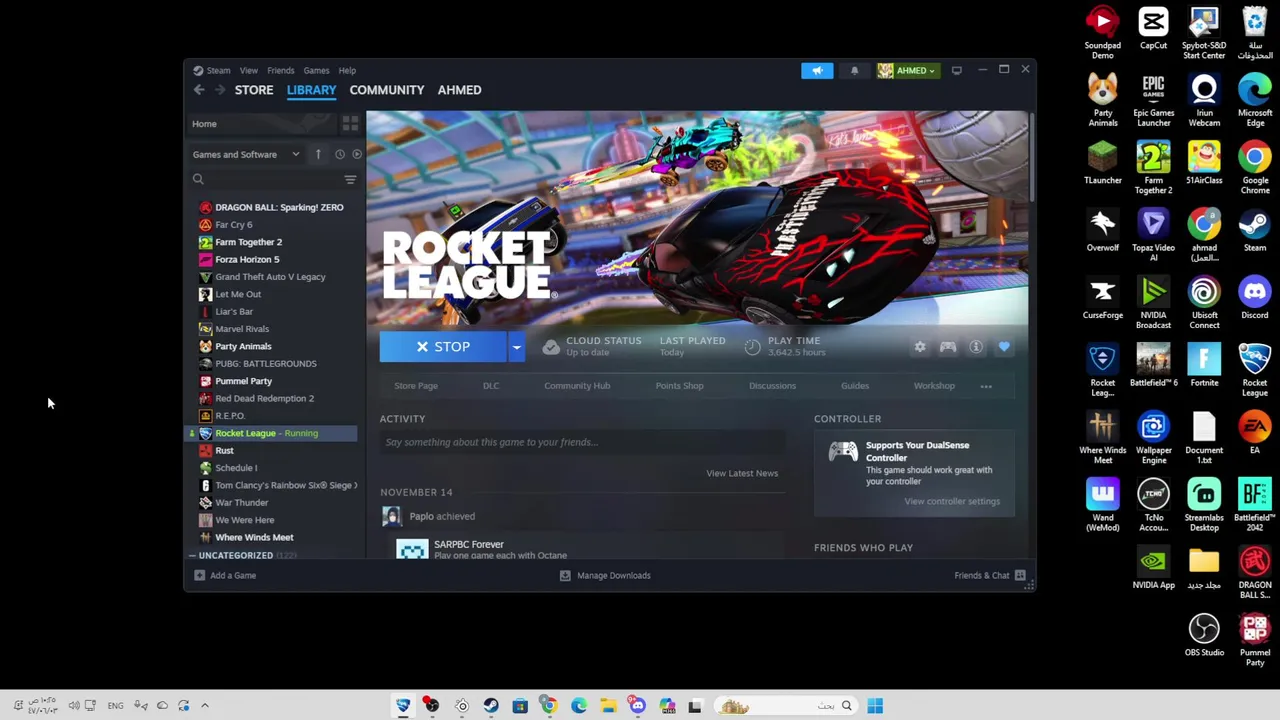The image size is (1280, 720).
Task: Open Rocket League Store Page link
Action: [x=416, y=386]
